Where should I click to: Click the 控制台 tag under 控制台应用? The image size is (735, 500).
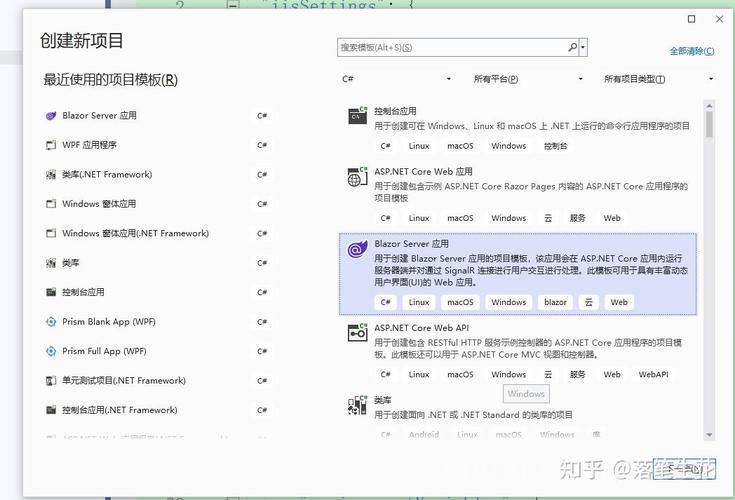coord(555,146)
